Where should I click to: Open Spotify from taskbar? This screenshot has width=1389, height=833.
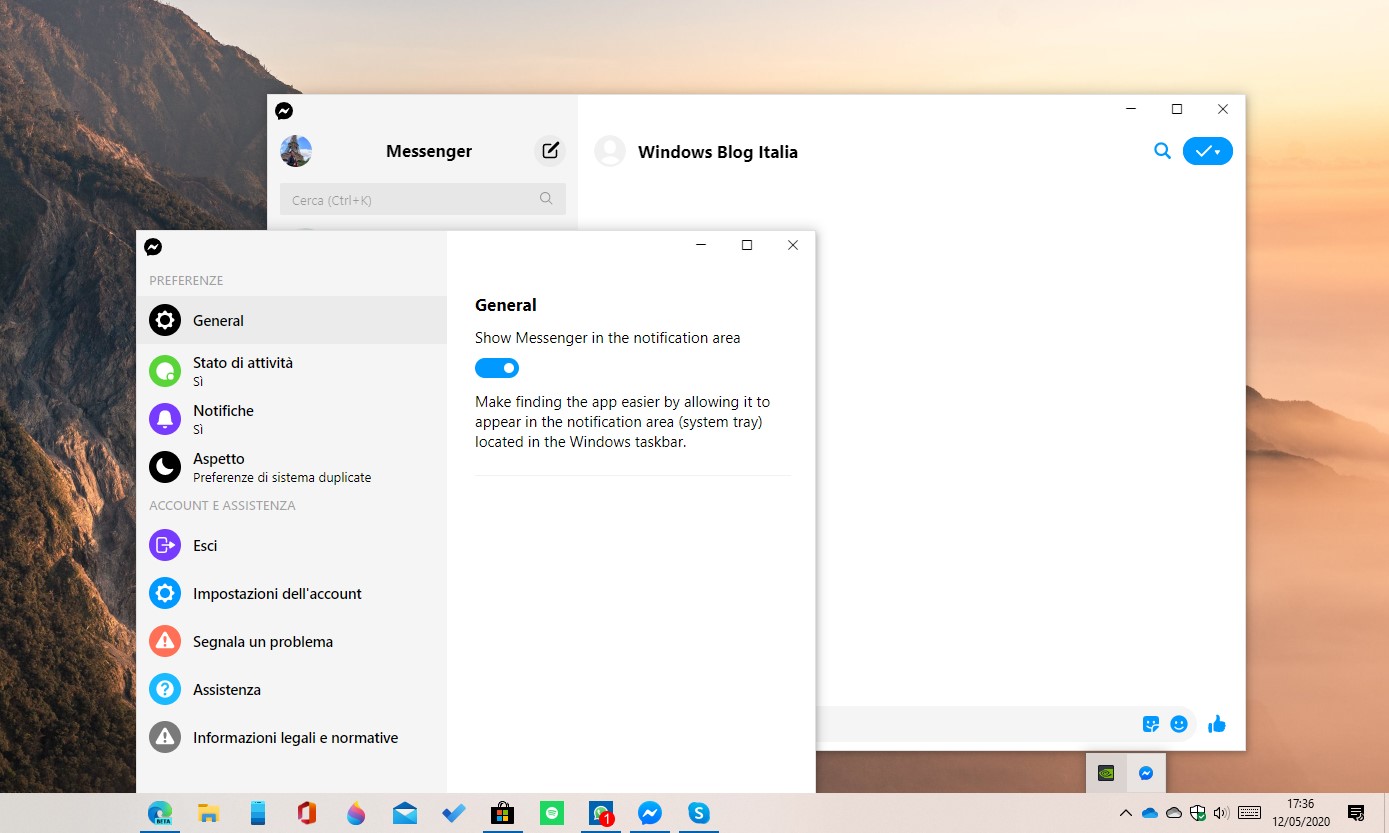551,813
